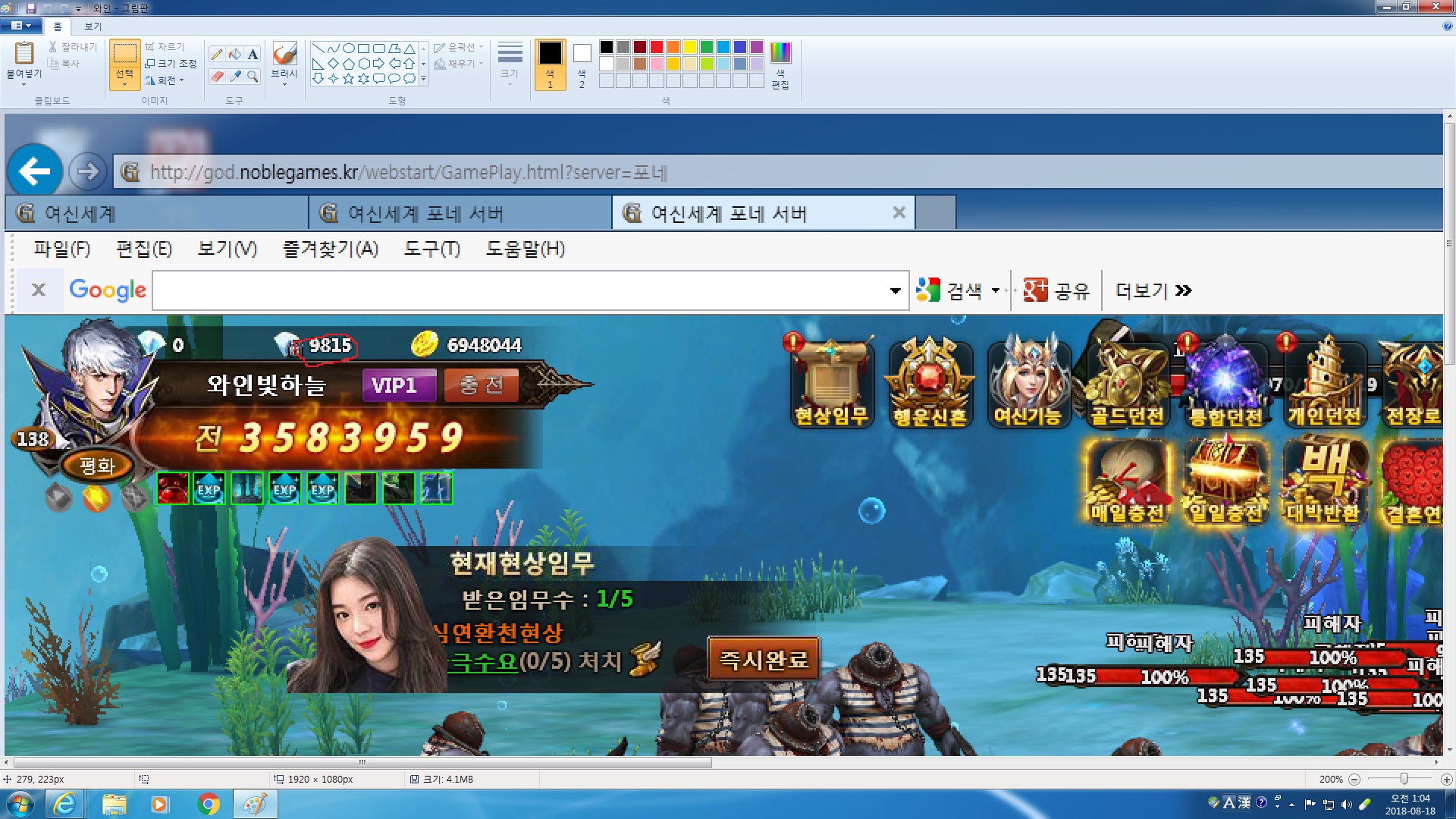Choose the Diamond shape
The height and width of the screenshot is (819, 1456).
pos(334,64)
